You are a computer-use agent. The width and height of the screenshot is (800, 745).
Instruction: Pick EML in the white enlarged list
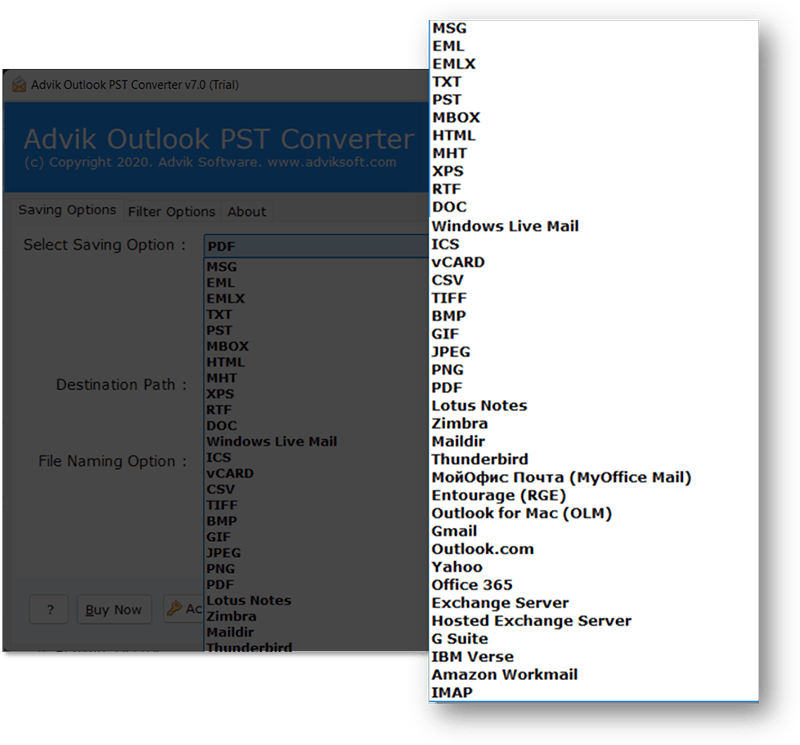[448, 46]
